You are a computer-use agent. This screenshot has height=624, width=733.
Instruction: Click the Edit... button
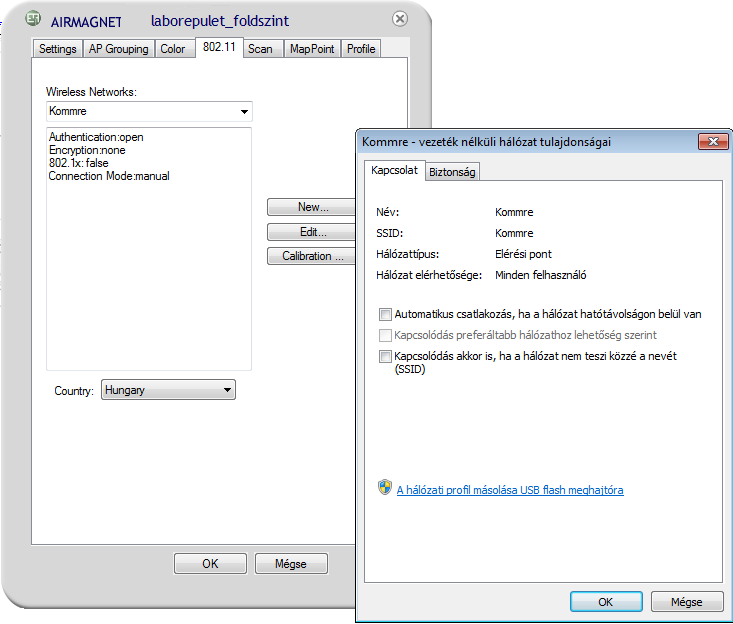[312, 232]
